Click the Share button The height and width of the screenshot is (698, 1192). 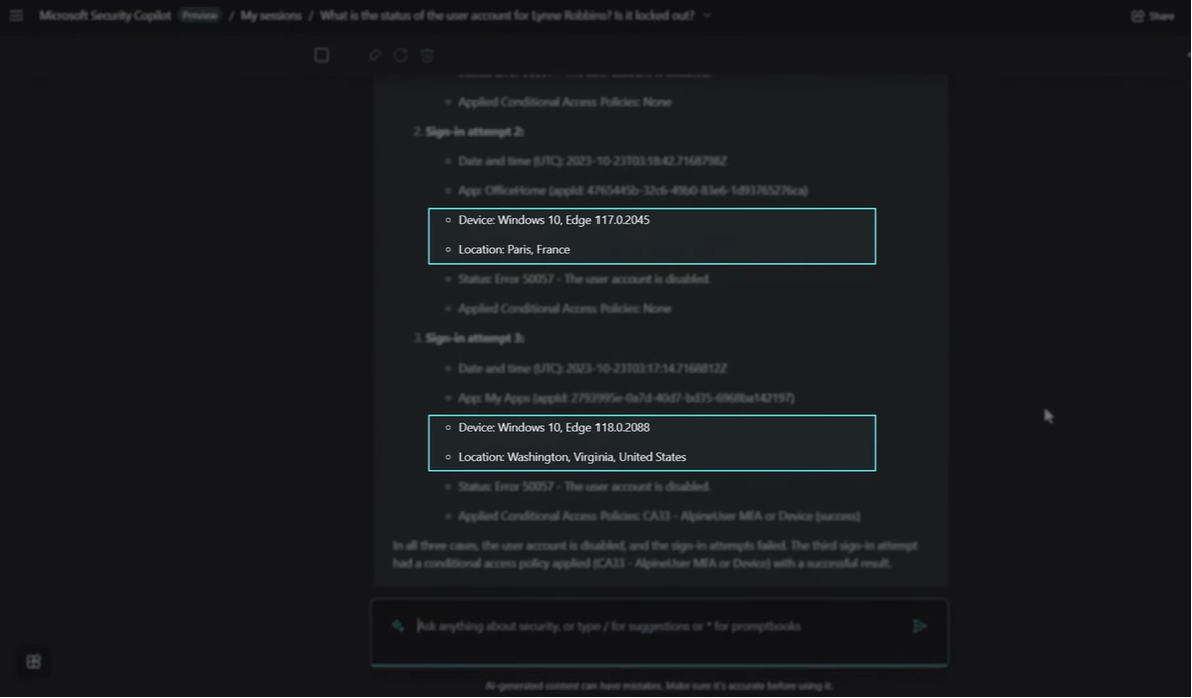pyautogui.click(x=1152, y=16)
